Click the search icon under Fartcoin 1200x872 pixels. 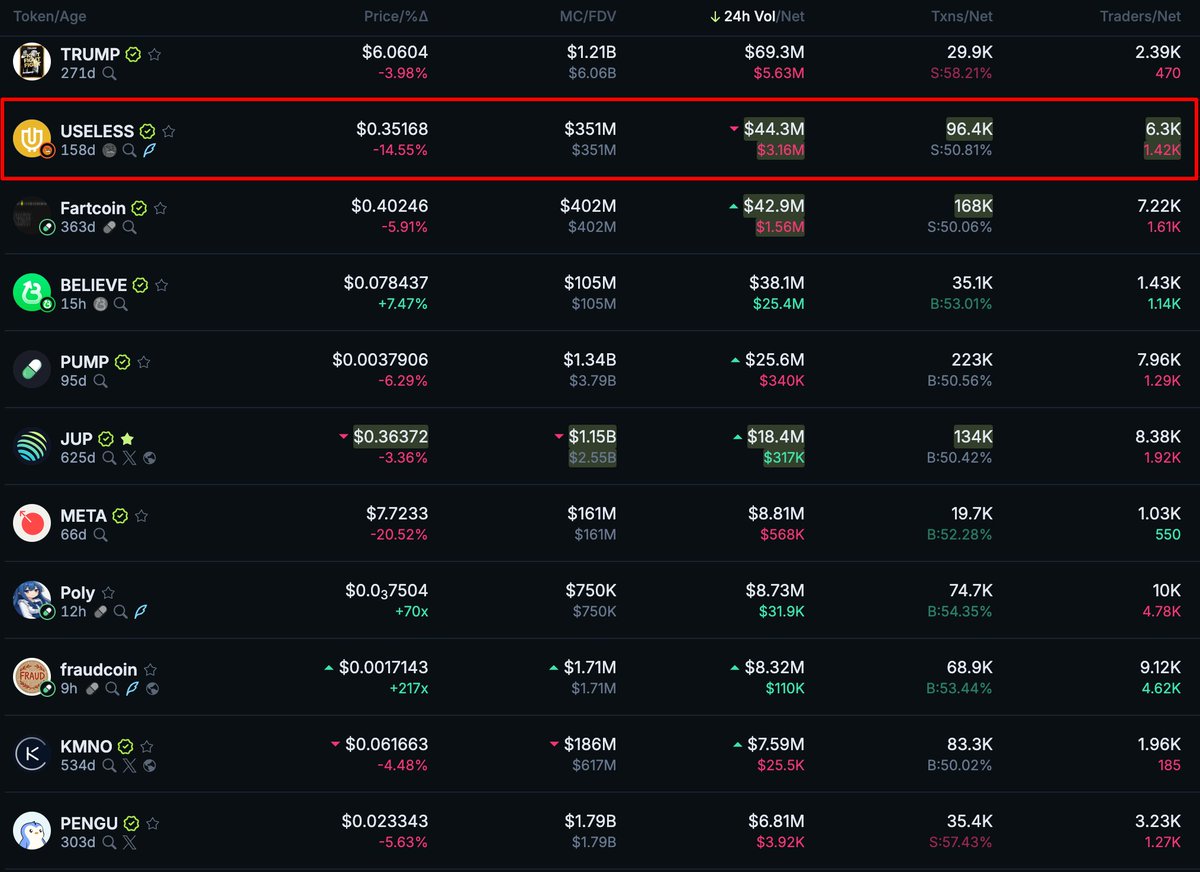click(x=129, y=227)
